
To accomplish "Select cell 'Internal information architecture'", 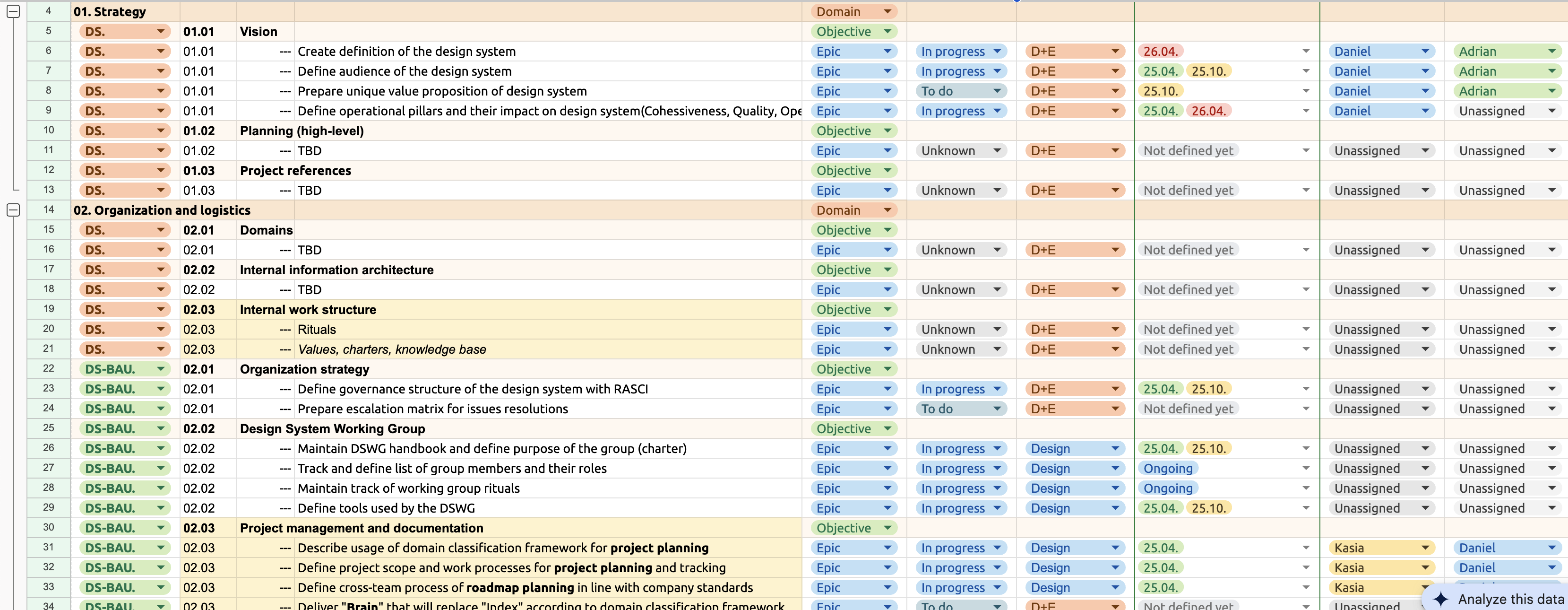I will (518, 270).
